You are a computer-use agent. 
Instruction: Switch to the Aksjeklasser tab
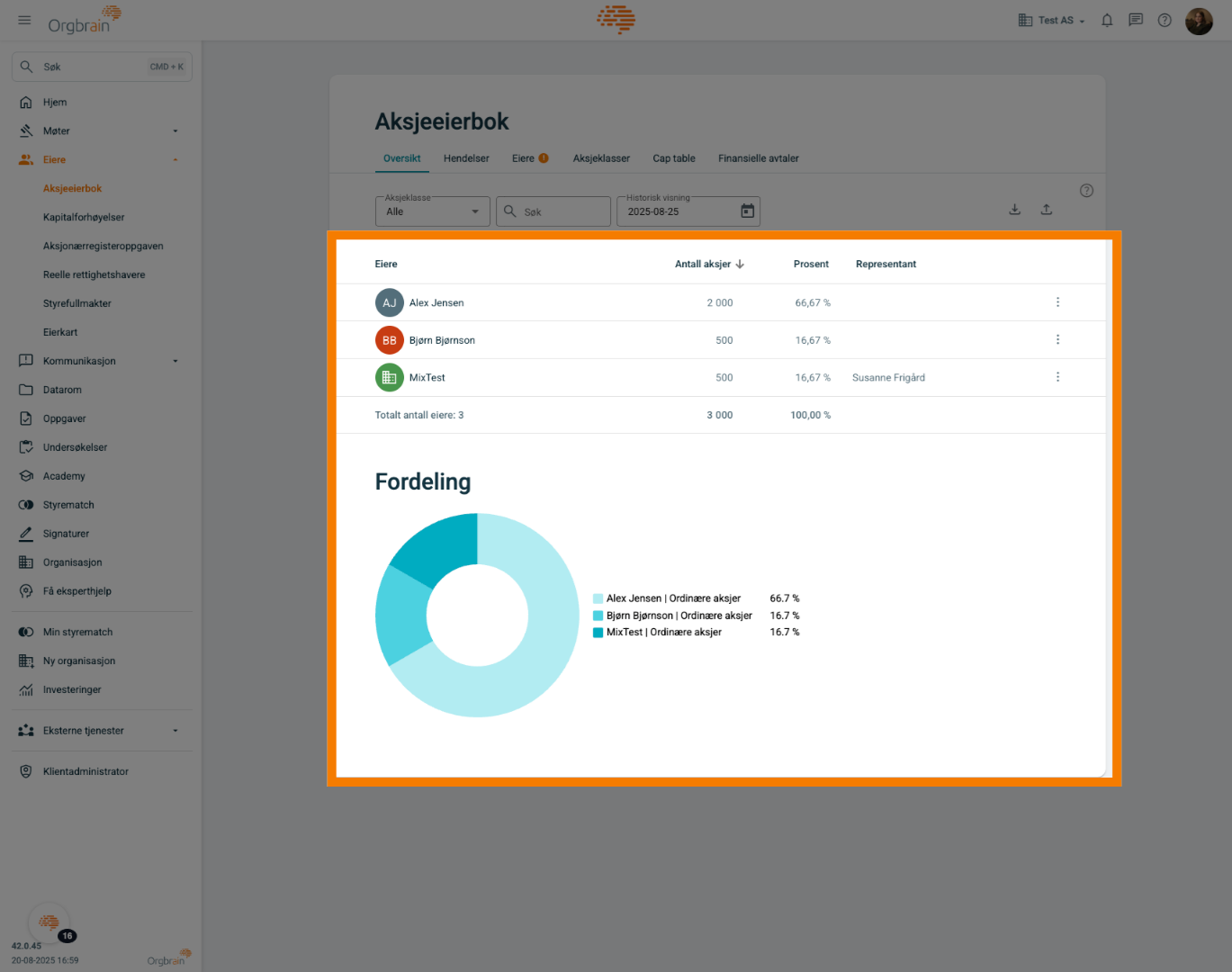click(601, 158)
